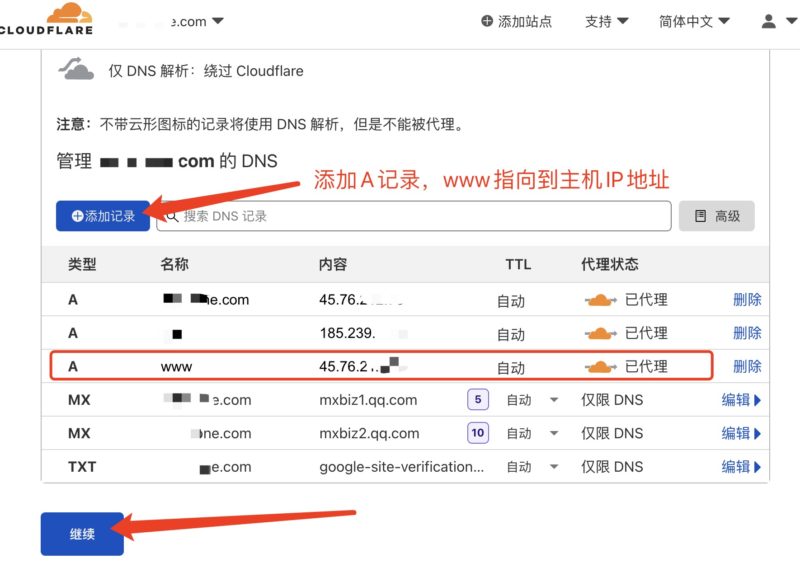Open the 支持 menu

tap(606, 21)
